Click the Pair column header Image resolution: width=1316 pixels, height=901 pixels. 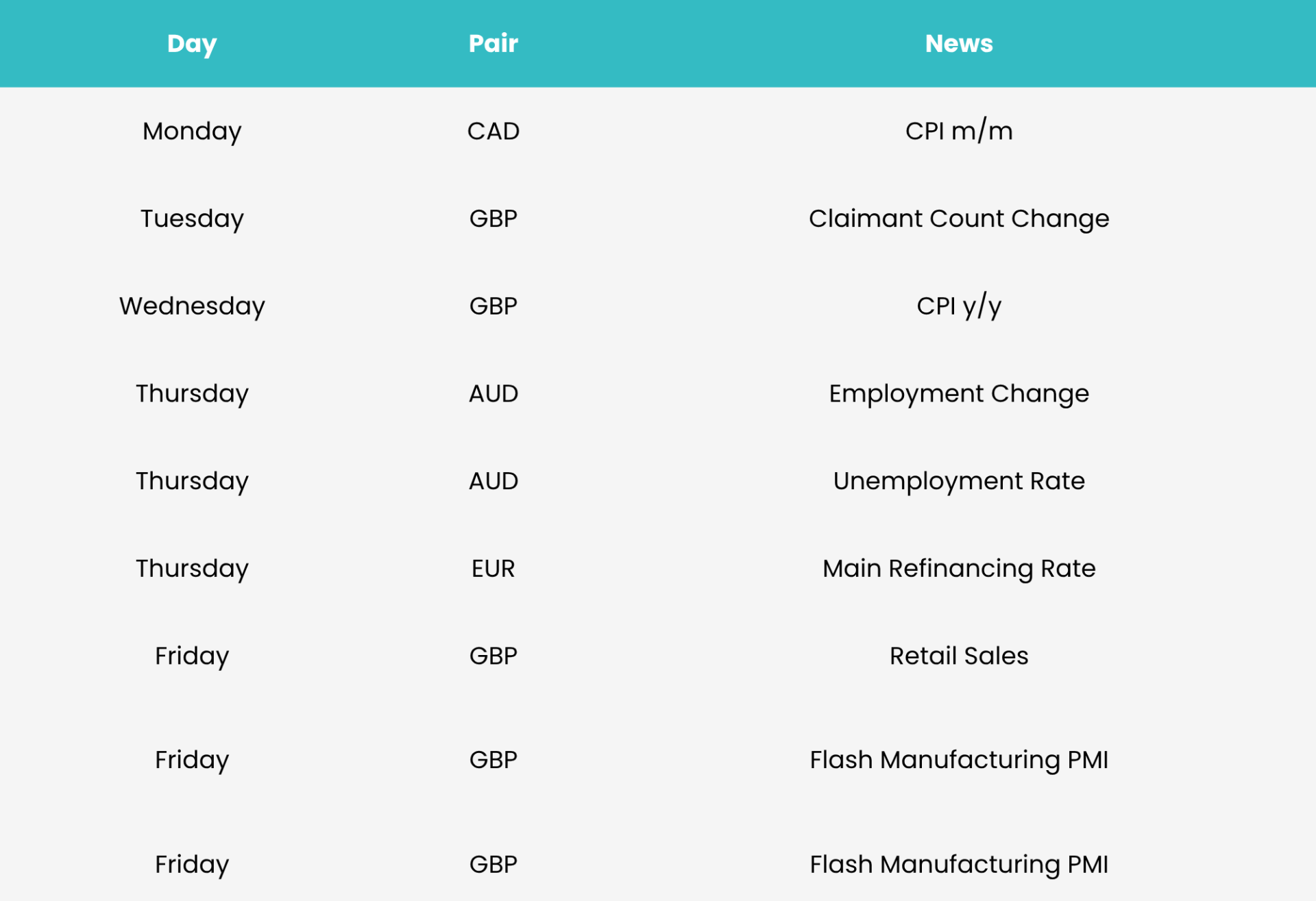coord(493,43)
